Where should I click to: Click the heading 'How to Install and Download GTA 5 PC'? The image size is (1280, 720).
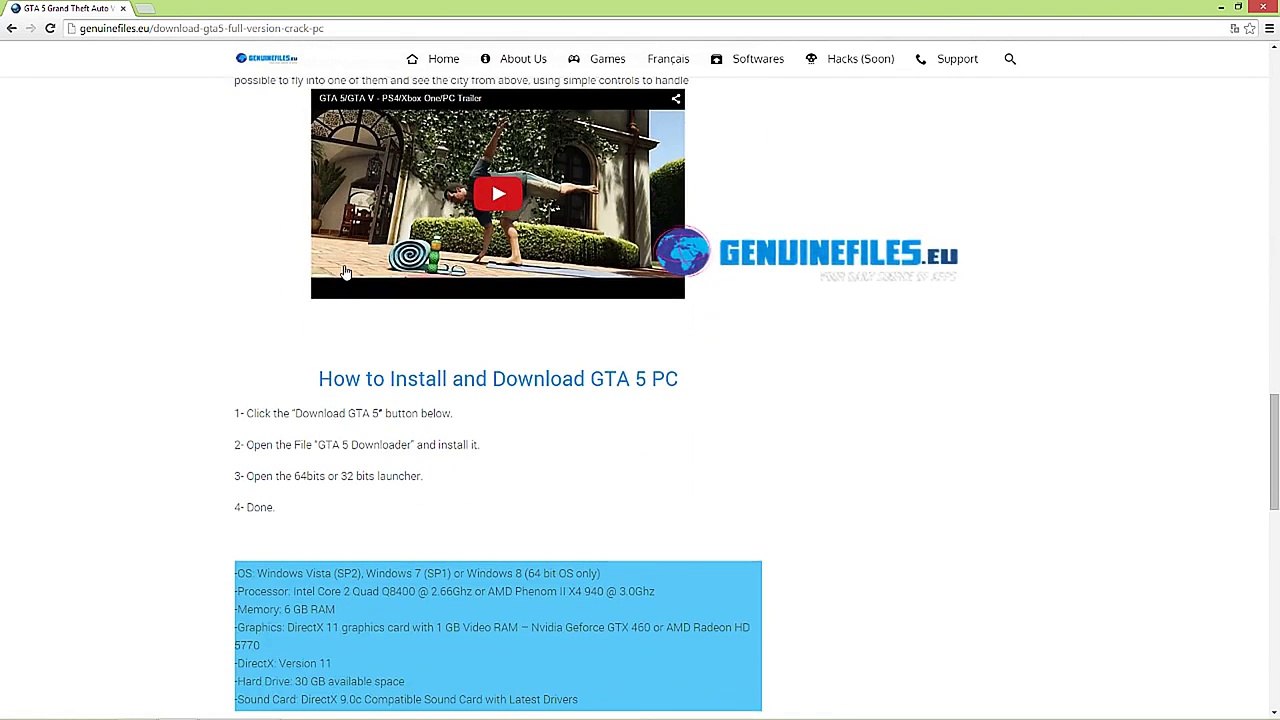(498, 379)
